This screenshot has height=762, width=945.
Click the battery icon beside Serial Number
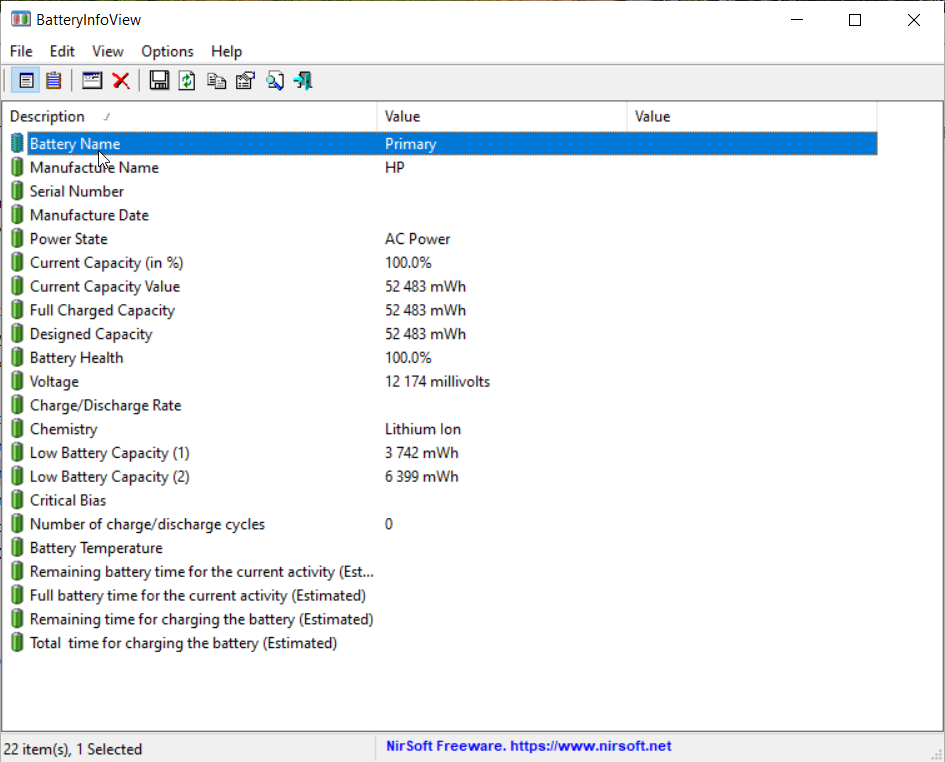[17, 191]
